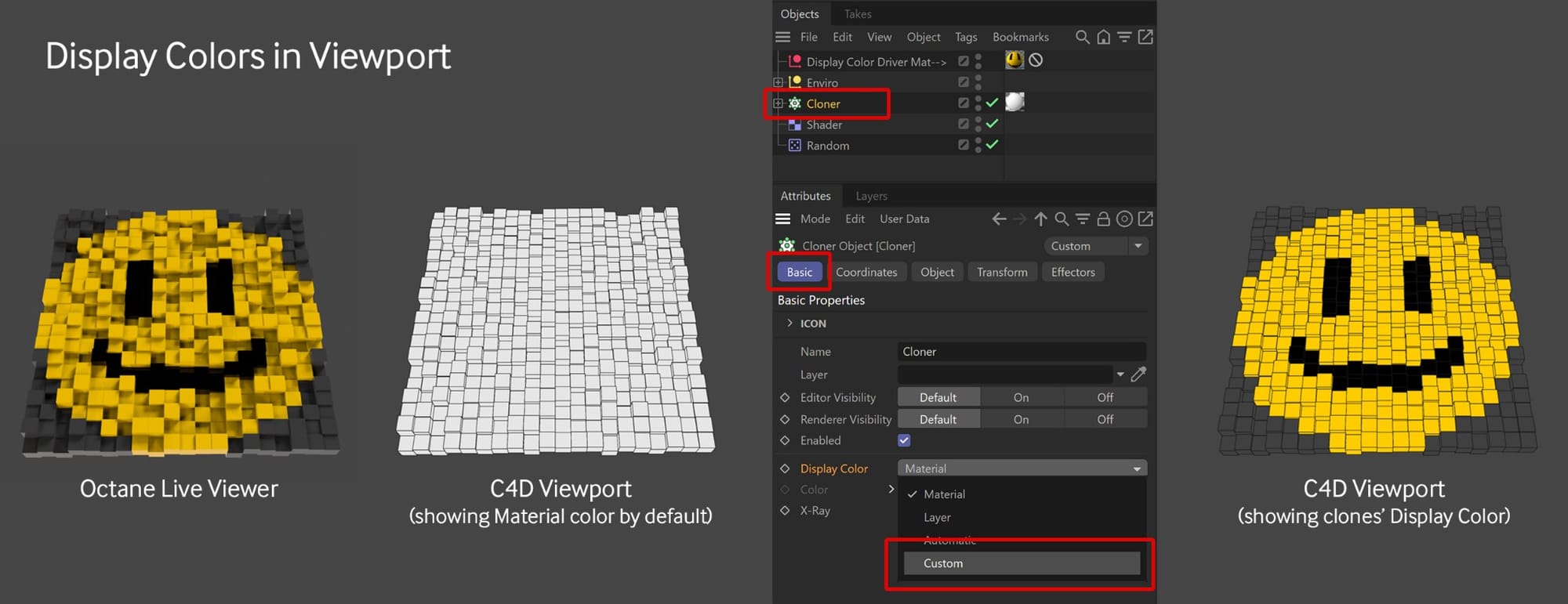Click the home icon in Objects panel

point(1103,37)
